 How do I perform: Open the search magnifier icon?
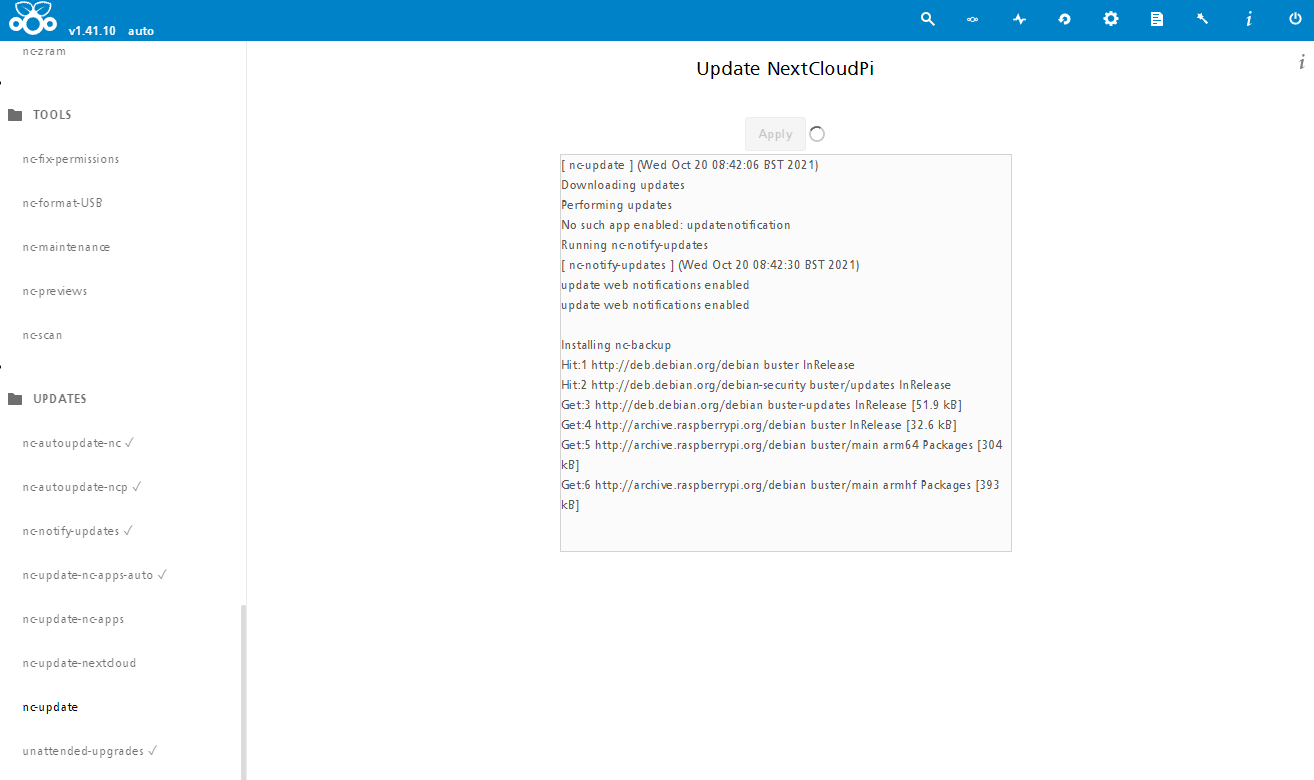[928, 19]
